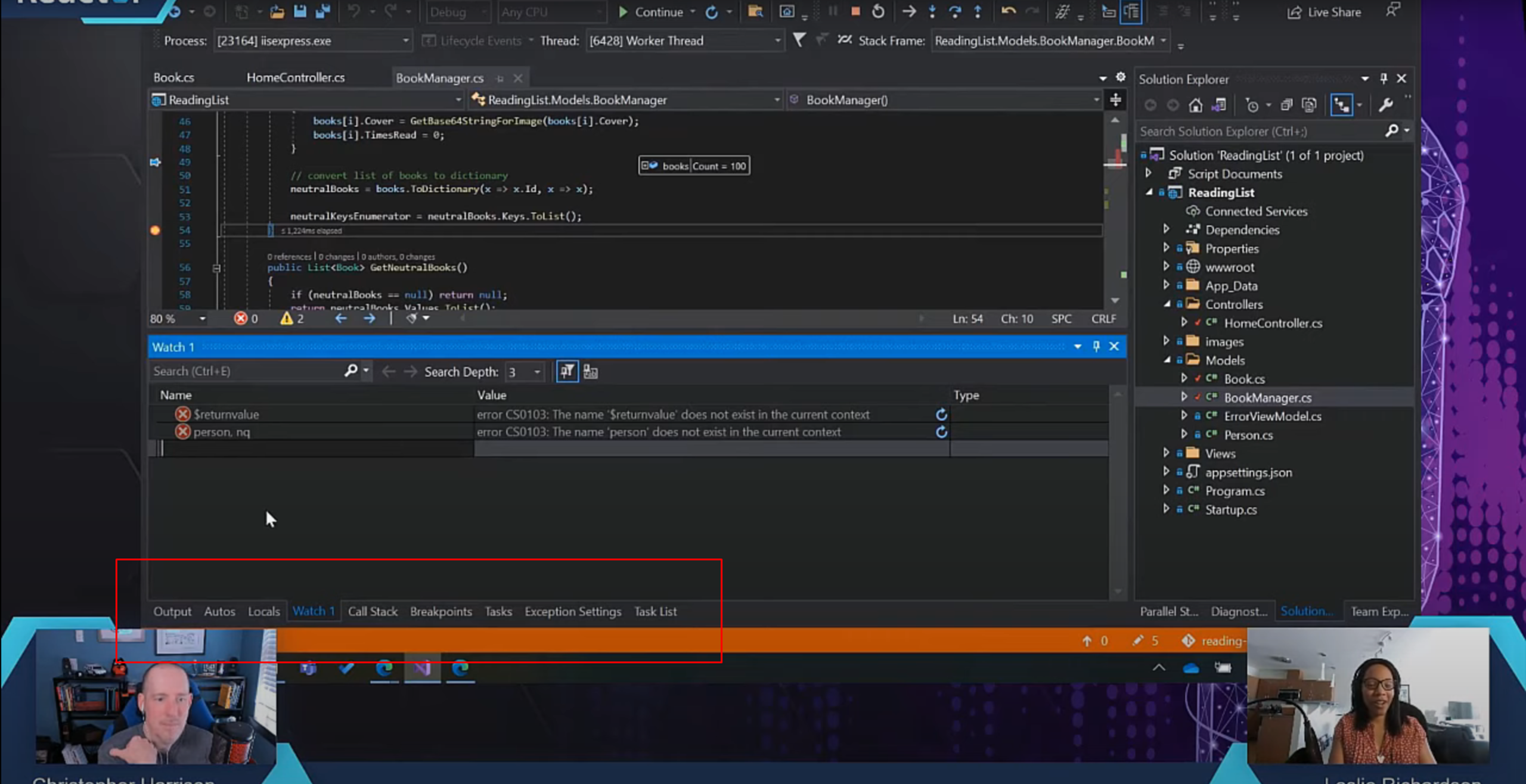Stop debugging with the red square icon
This screenshot has width=1526, height=784.
855,11
